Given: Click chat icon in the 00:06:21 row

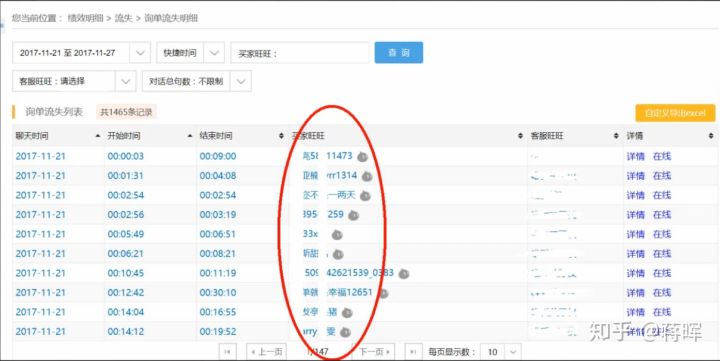Looking at the screenshot, I should 338,254.
